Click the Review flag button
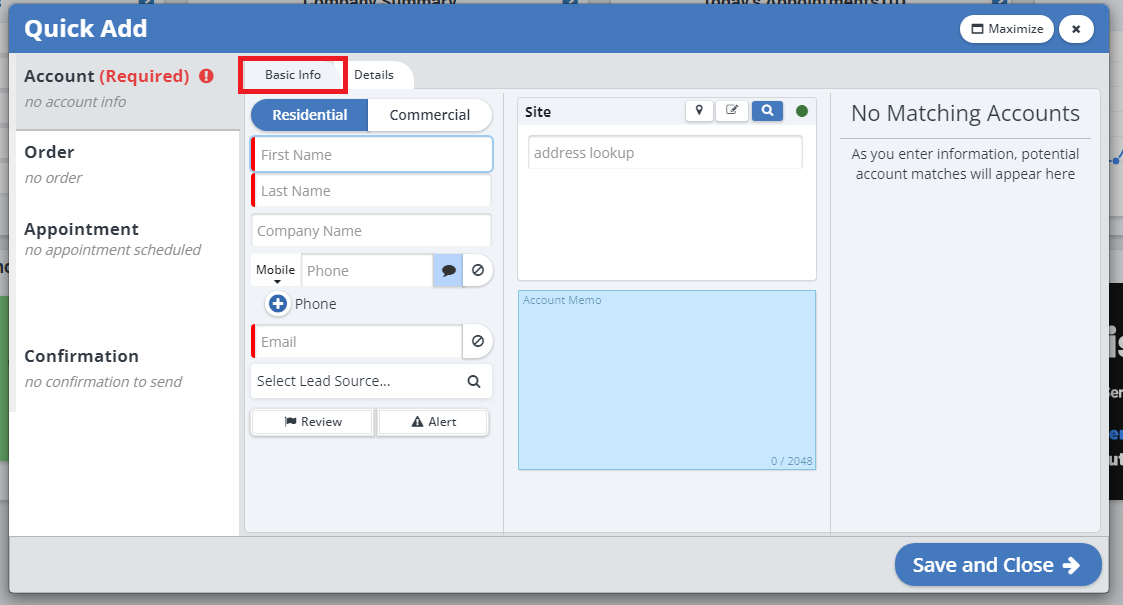 pos(312,422)
